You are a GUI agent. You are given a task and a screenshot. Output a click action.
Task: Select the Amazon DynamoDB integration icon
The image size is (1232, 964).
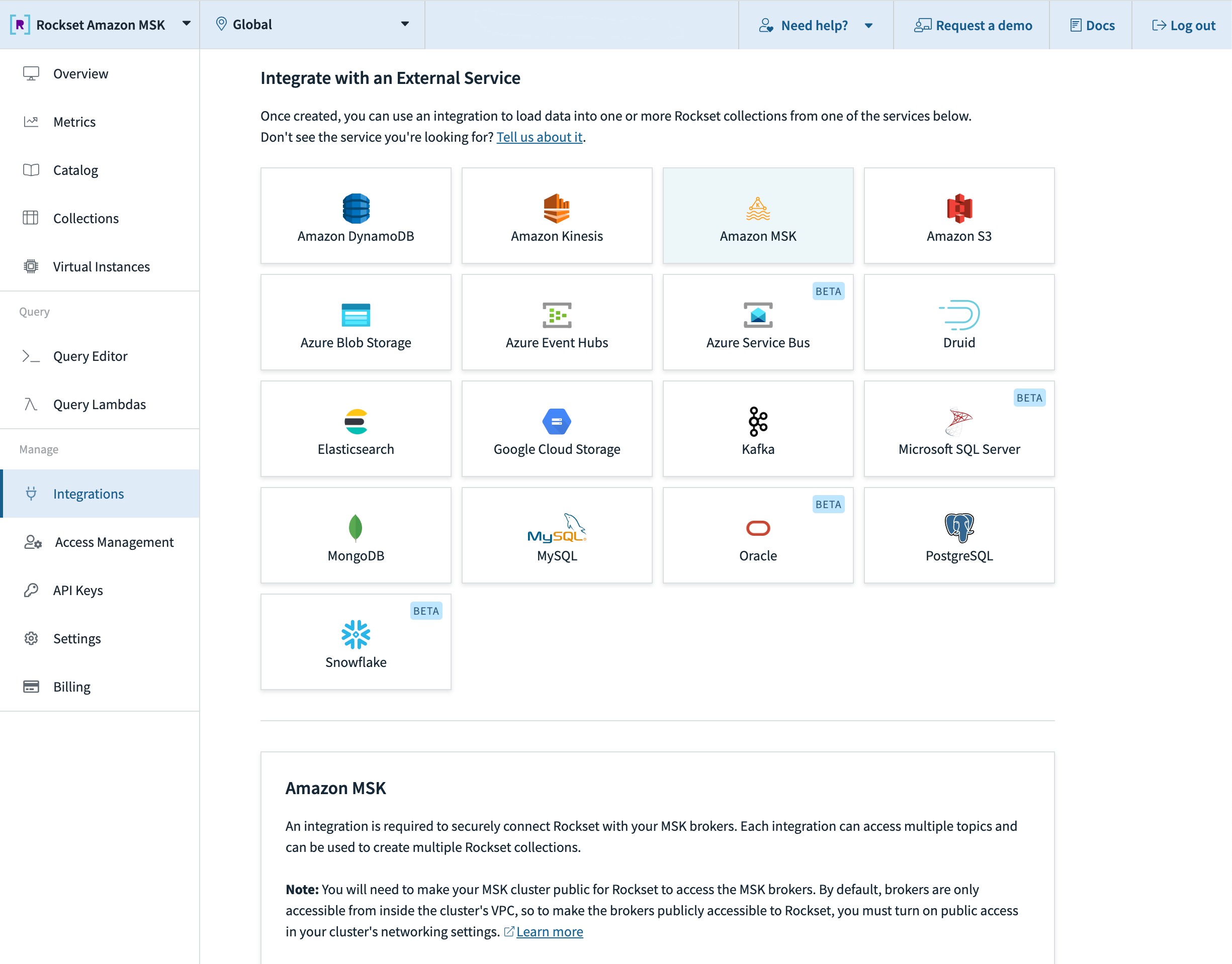(356, 208)
